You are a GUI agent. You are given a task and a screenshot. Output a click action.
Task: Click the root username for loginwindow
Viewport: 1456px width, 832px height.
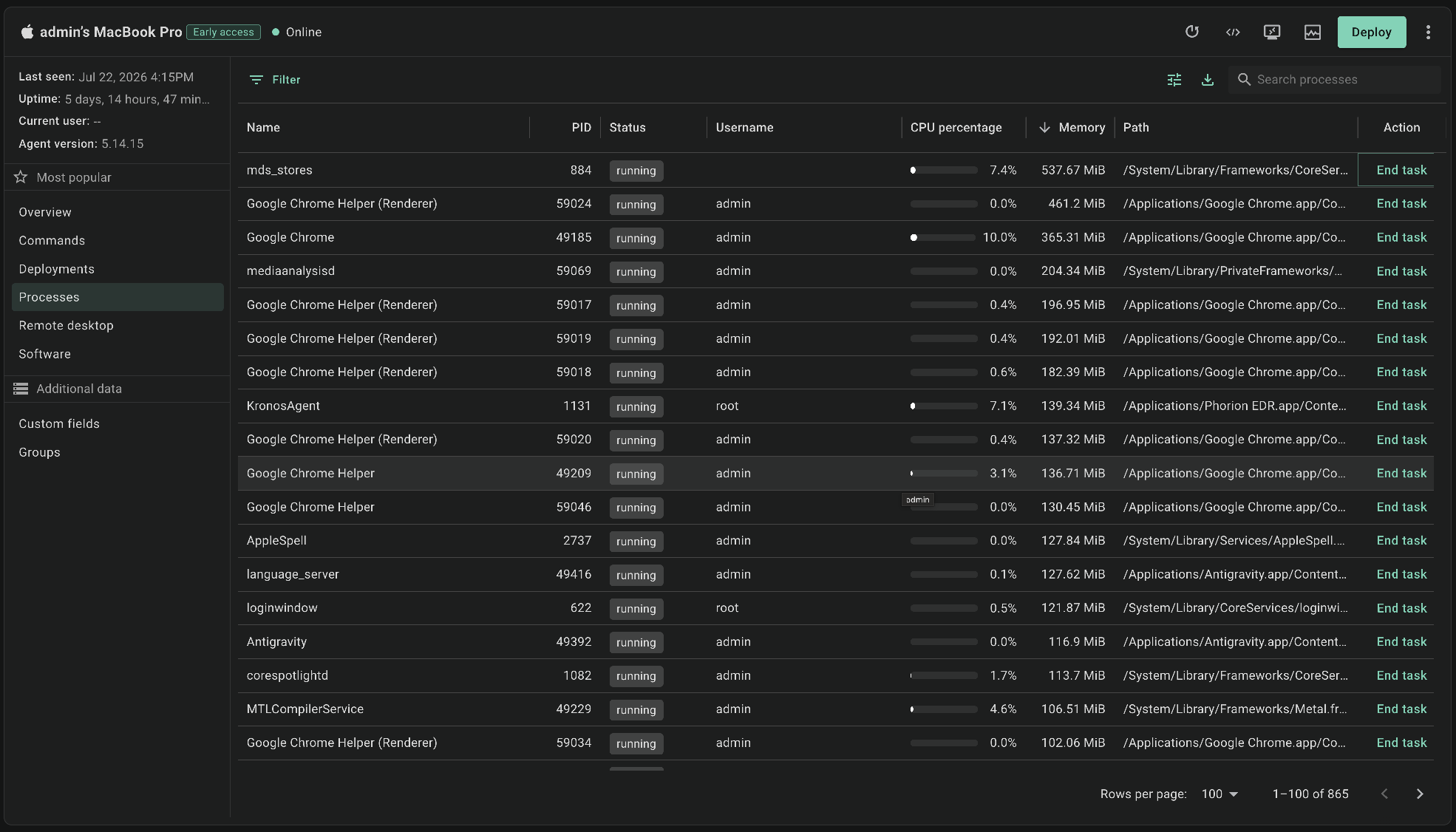pos(727,608)
